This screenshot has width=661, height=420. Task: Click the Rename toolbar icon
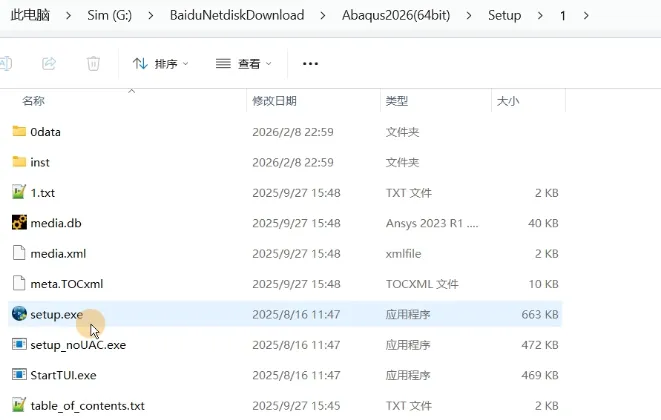(6, 64)
